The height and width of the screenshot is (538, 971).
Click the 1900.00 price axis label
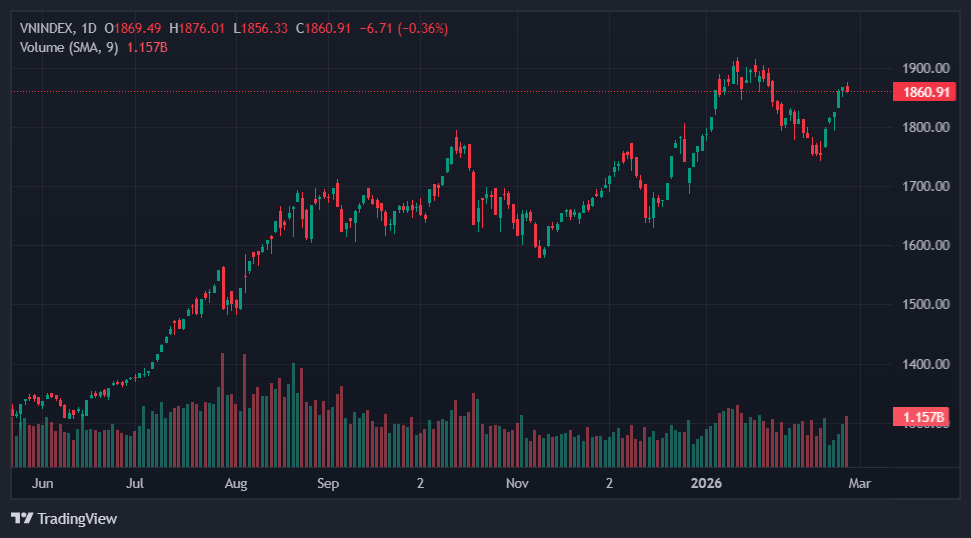coord(924,68)
